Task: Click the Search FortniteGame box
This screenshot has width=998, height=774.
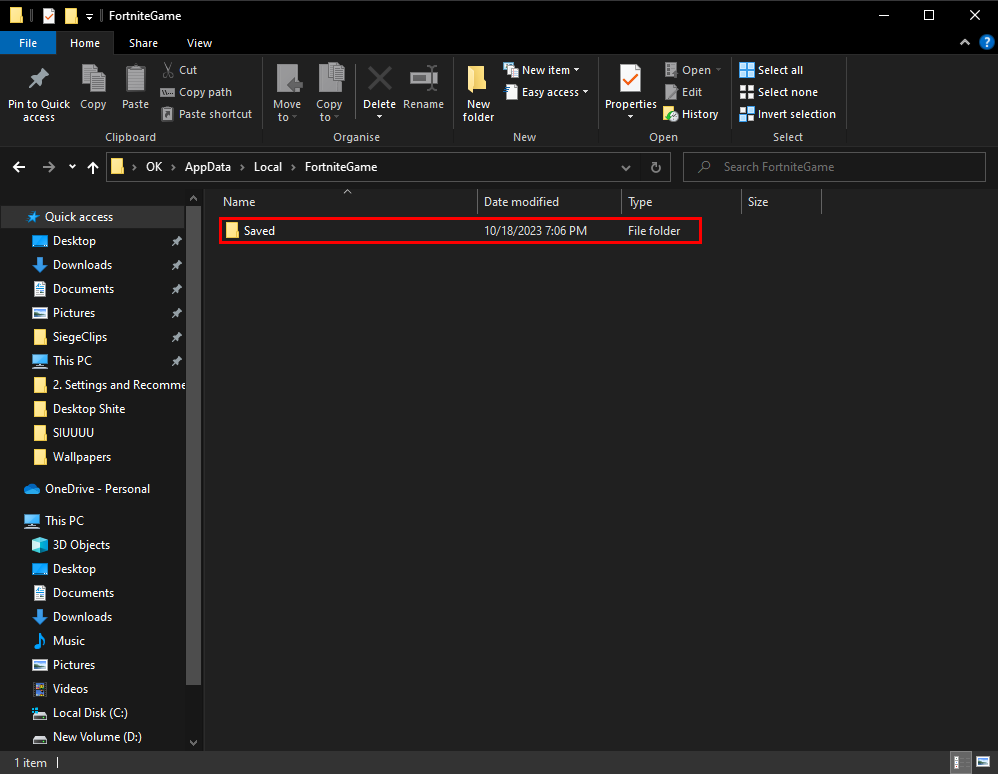Action: (x=834, y=167)
